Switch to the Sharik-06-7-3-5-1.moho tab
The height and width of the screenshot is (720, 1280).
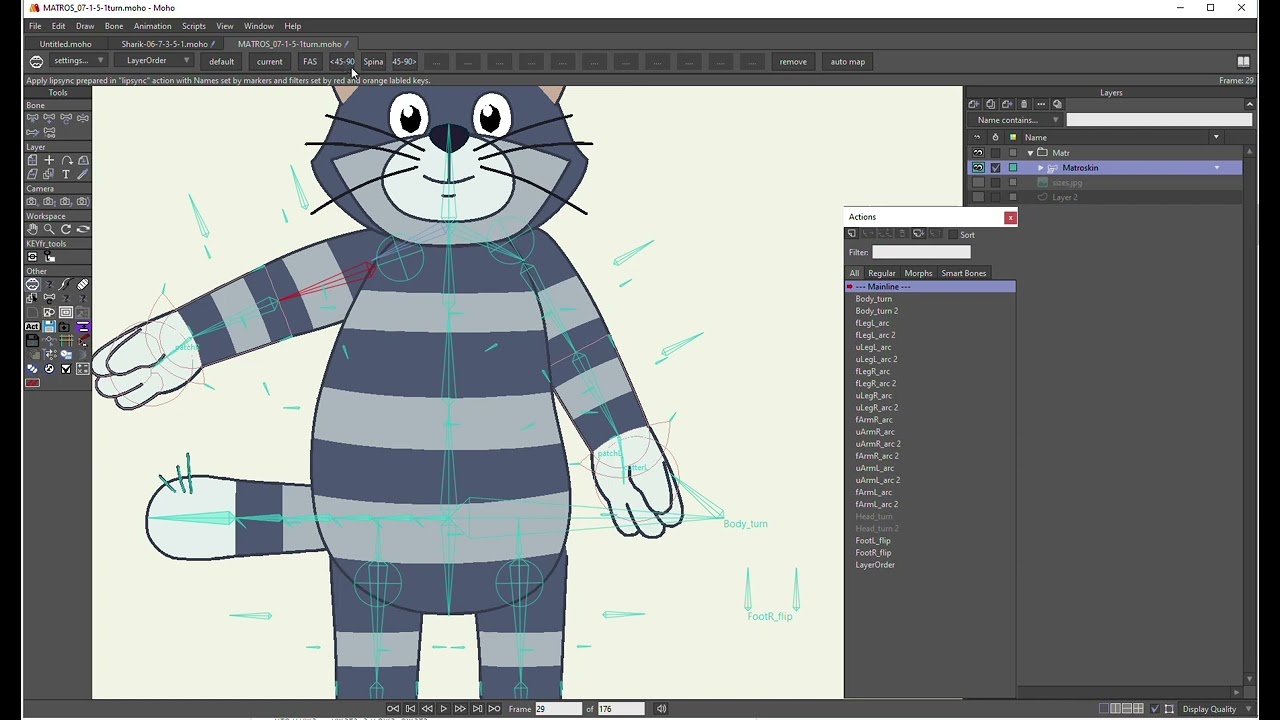tap(165, 44)
